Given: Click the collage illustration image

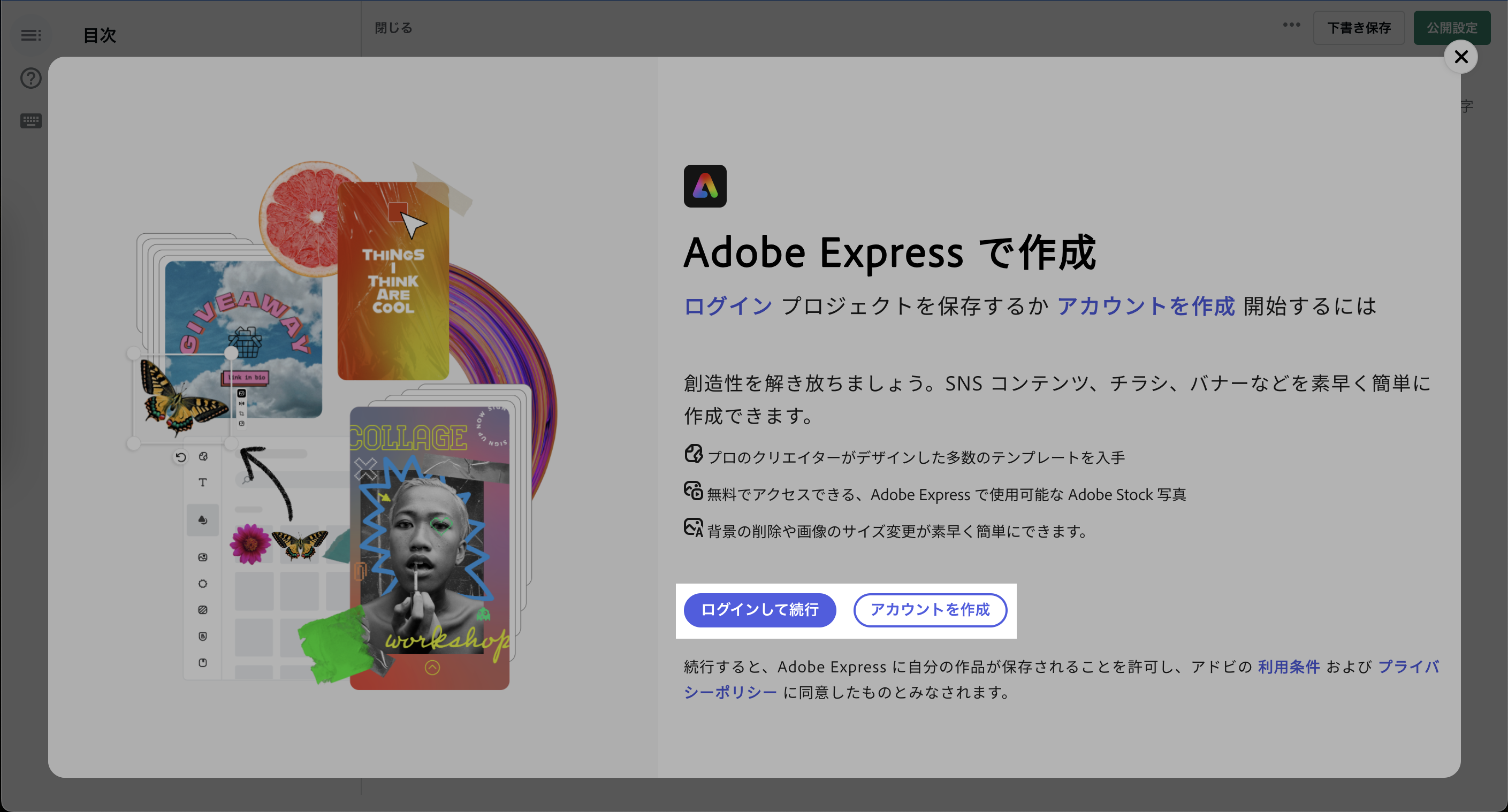Looking at the screenshot, I should click(x=342, y=425).
